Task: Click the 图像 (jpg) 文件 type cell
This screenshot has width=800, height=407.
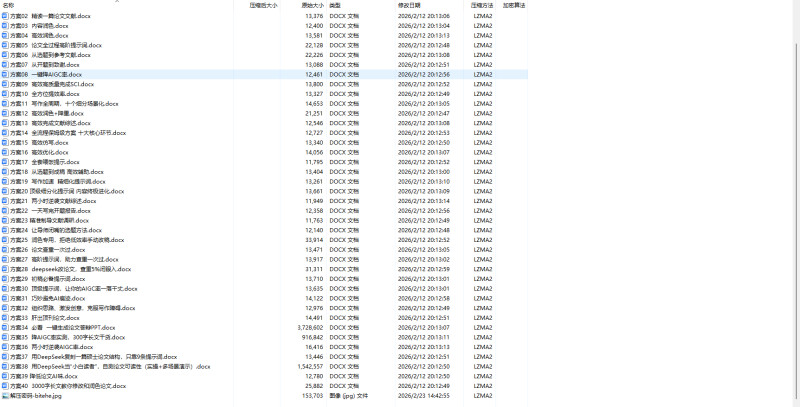Action: [x=348, y=396]
